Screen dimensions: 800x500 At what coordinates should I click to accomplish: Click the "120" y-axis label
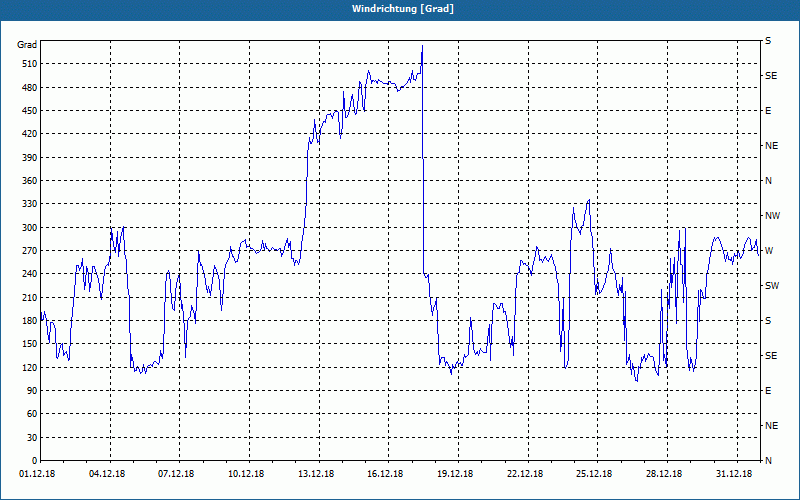click(x=30, y=367)
